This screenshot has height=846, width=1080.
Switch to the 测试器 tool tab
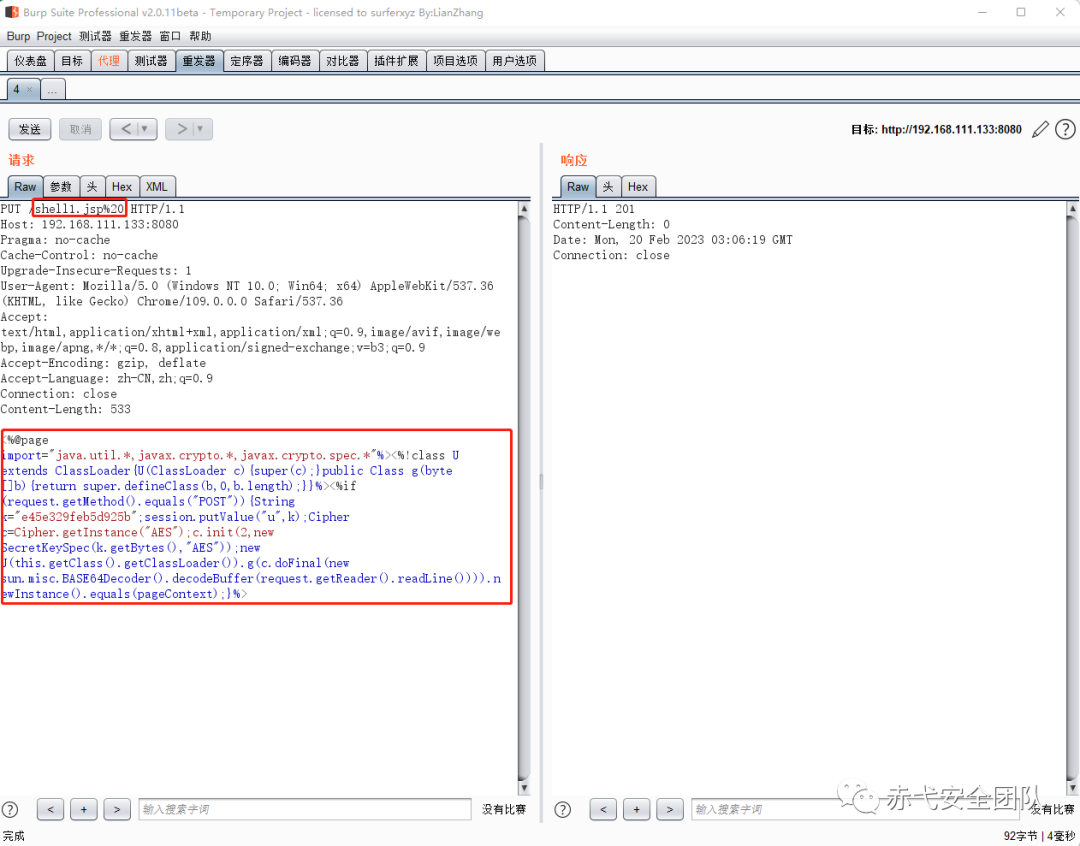(x=151, y=61)
